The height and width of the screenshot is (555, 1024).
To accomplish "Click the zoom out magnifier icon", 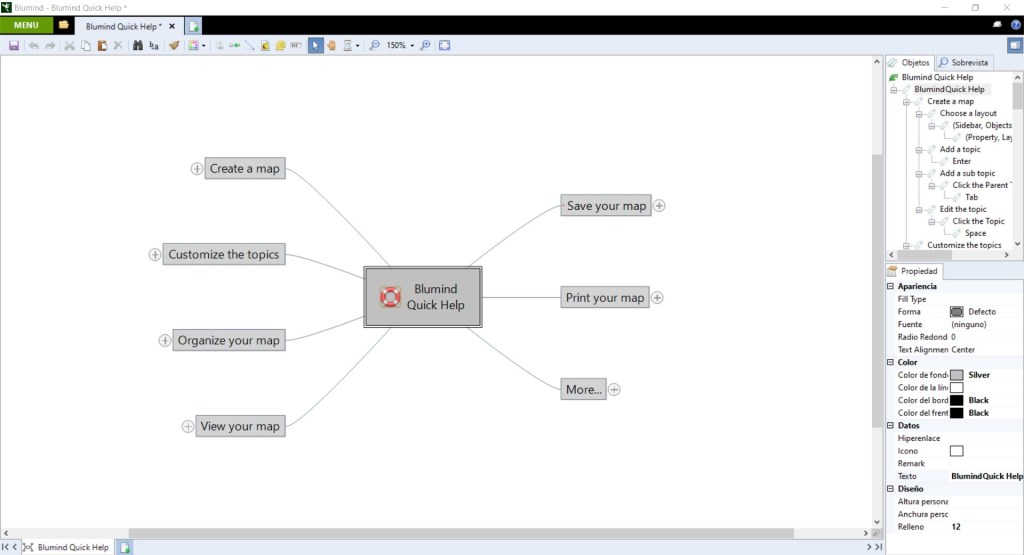I will click(374, 45).
